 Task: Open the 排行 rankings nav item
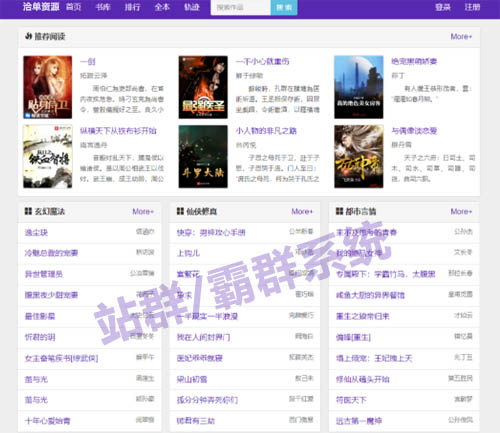click(132, 7)
